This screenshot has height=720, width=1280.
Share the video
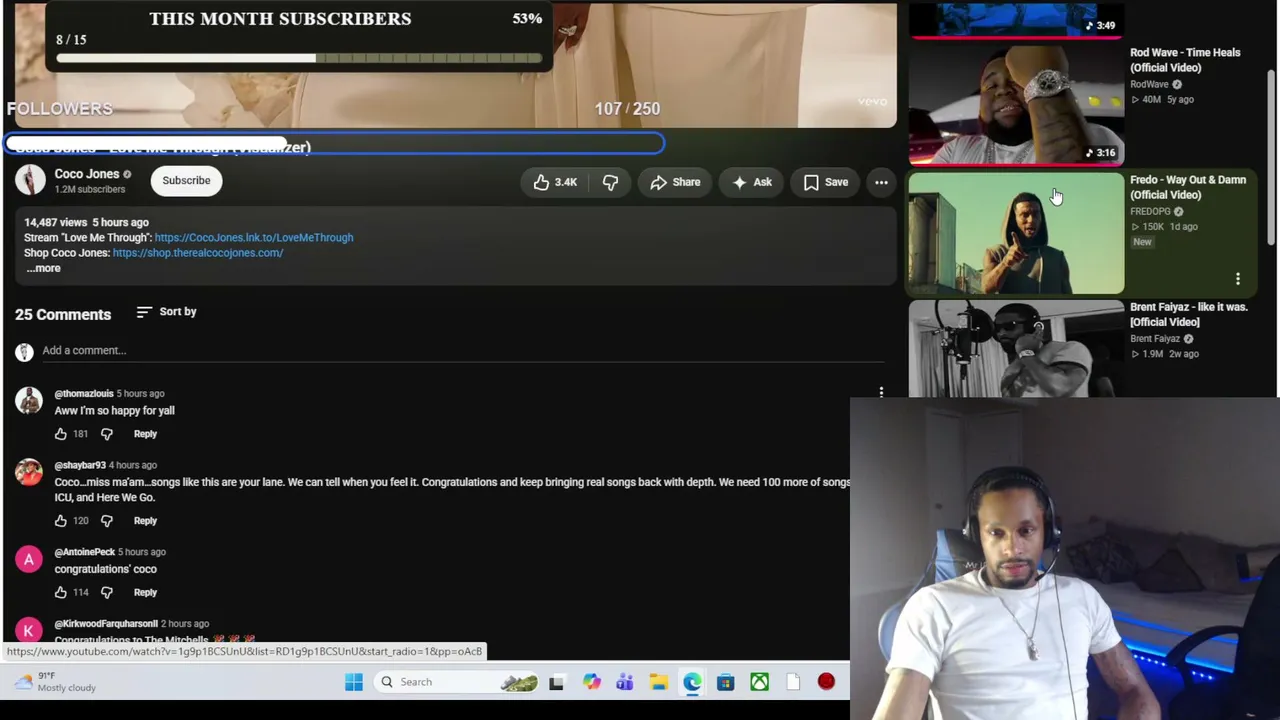click(x=675, y=182)
